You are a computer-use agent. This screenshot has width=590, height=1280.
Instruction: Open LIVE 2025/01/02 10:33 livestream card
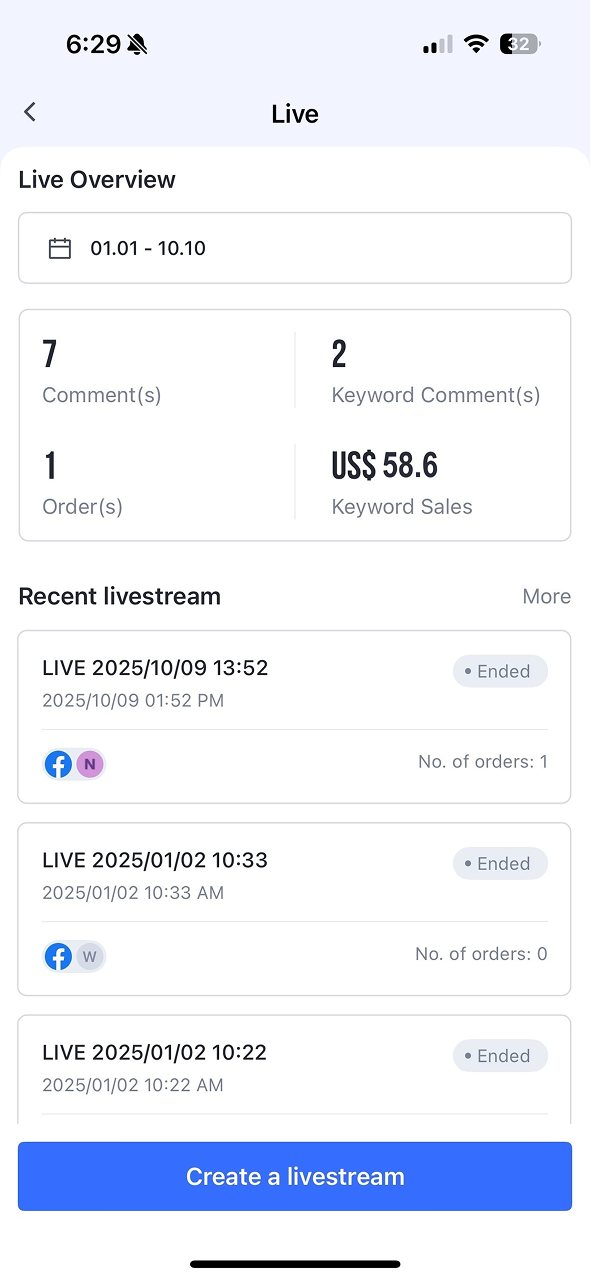pos(295,909)
